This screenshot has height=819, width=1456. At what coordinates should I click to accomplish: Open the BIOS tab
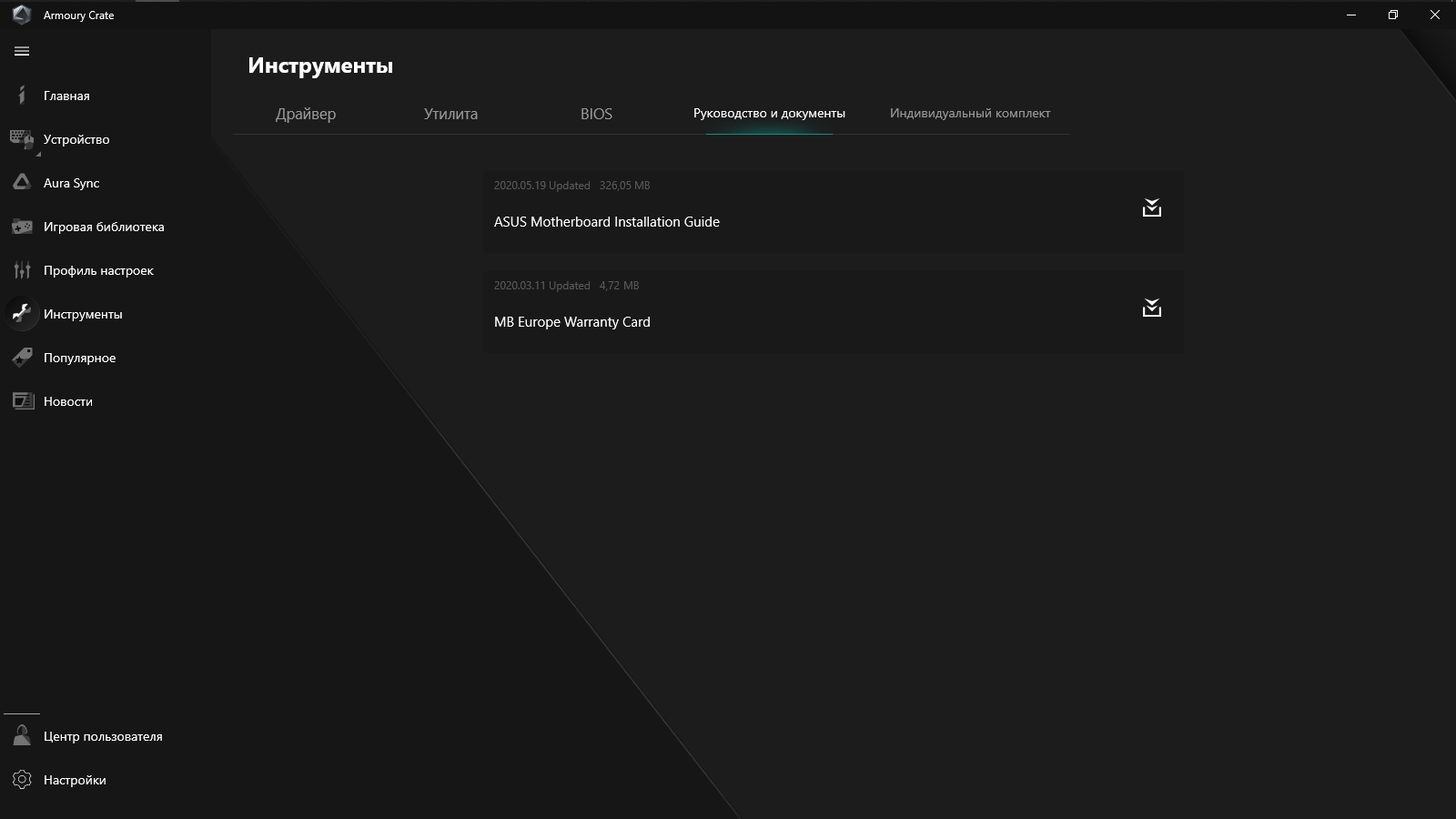[x=596, y=114]
